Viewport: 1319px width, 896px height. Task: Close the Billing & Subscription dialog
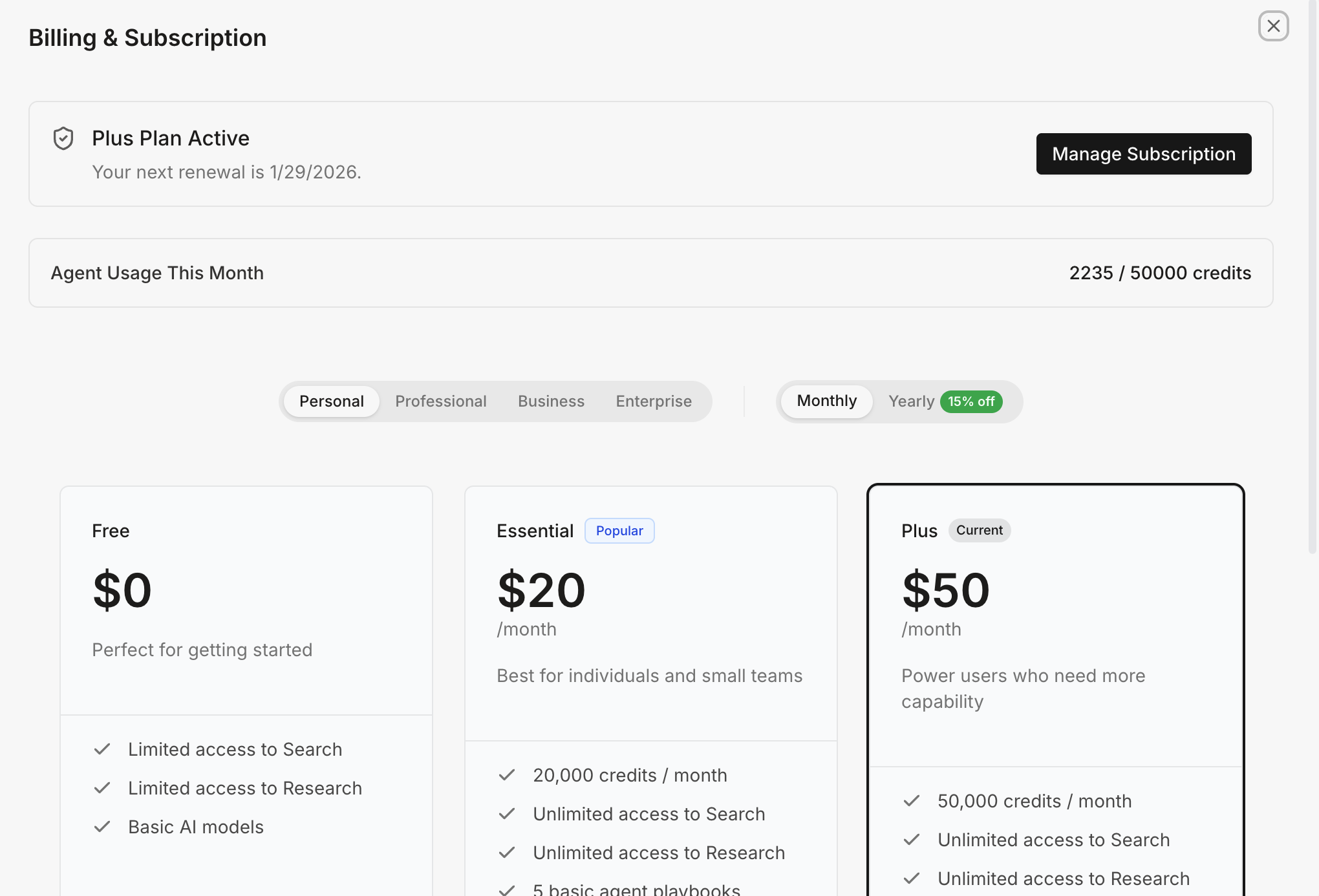(x=1273, y=27)
